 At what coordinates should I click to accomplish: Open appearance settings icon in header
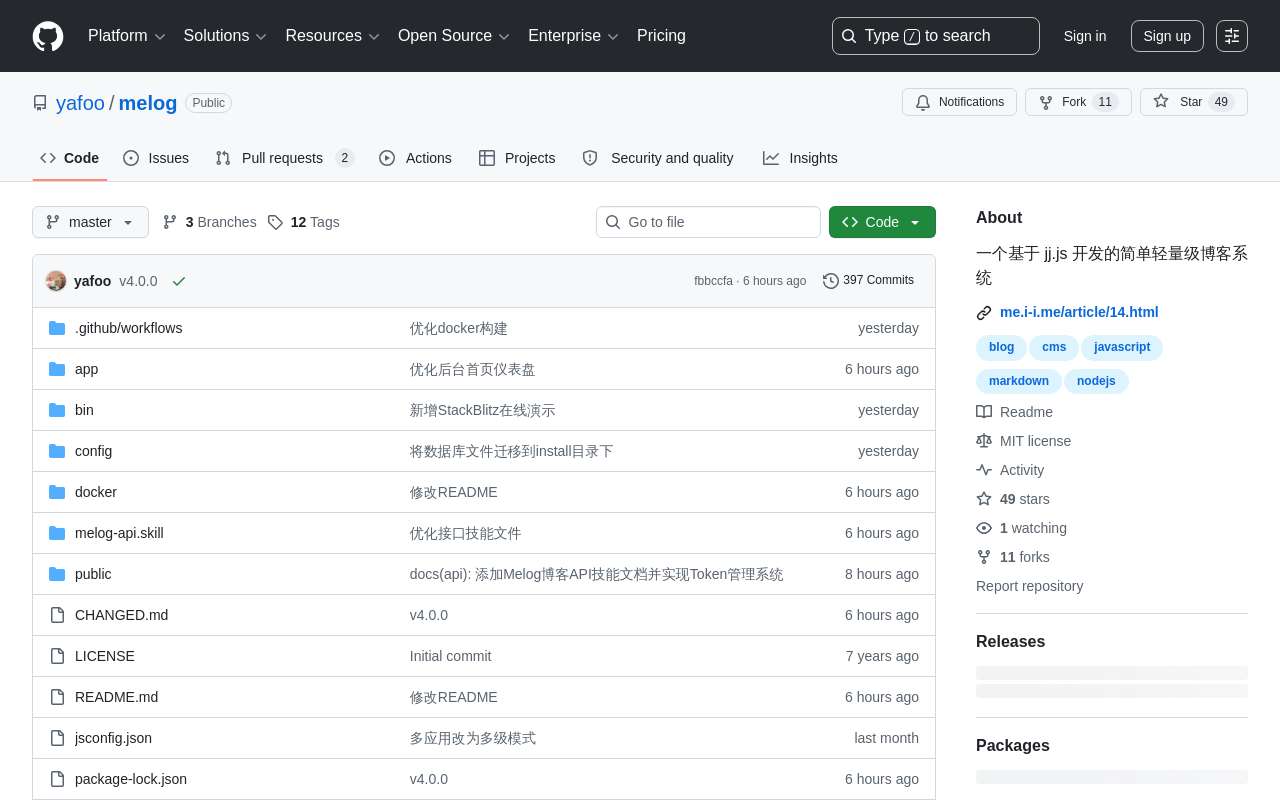1232,36
